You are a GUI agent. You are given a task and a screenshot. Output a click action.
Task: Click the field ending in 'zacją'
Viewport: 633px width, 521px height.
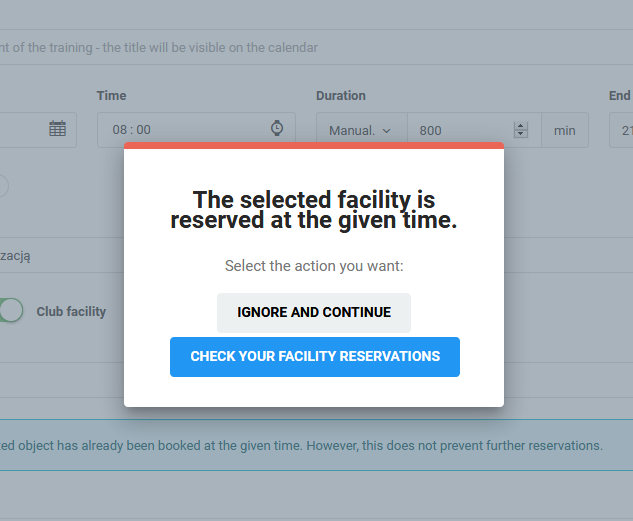click(60, 256)
